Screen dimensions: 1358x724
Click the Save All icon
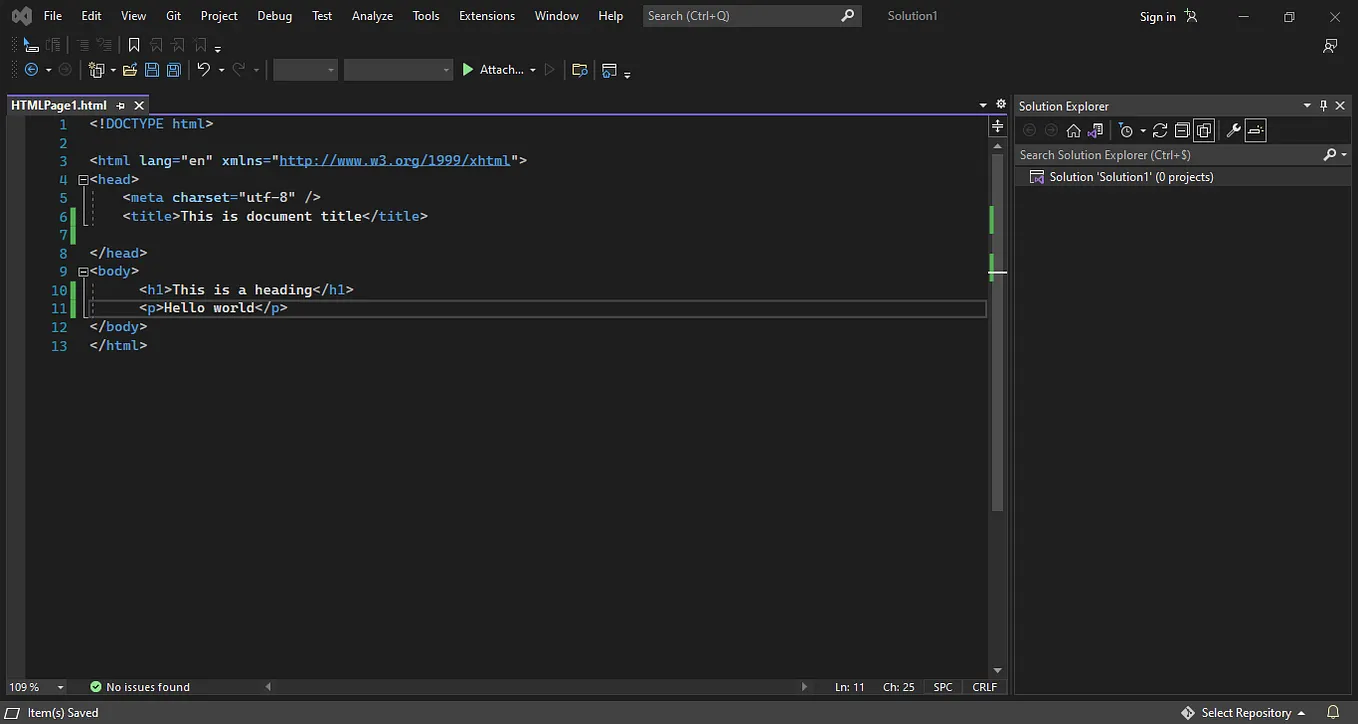(174, 70)
